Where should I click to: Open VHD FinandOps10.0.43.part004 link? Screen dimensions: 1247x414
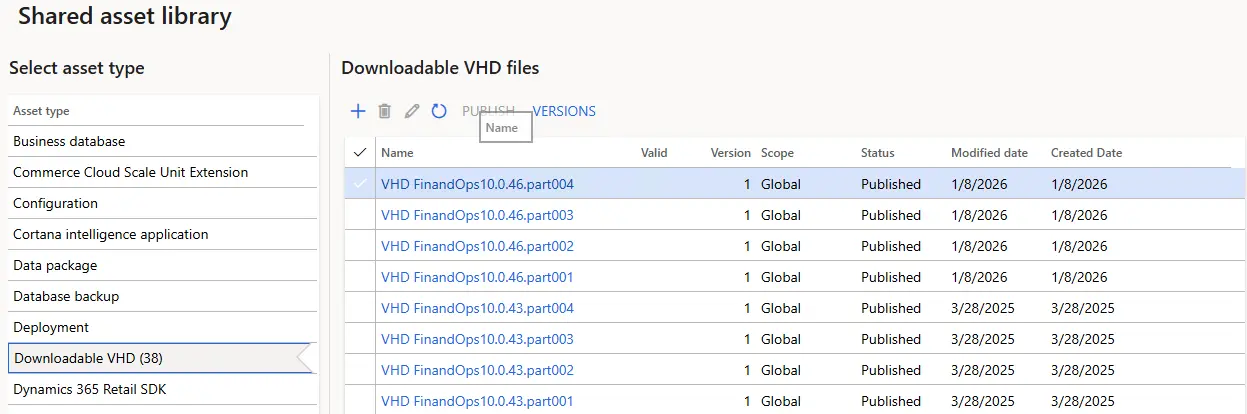point(477,308)
